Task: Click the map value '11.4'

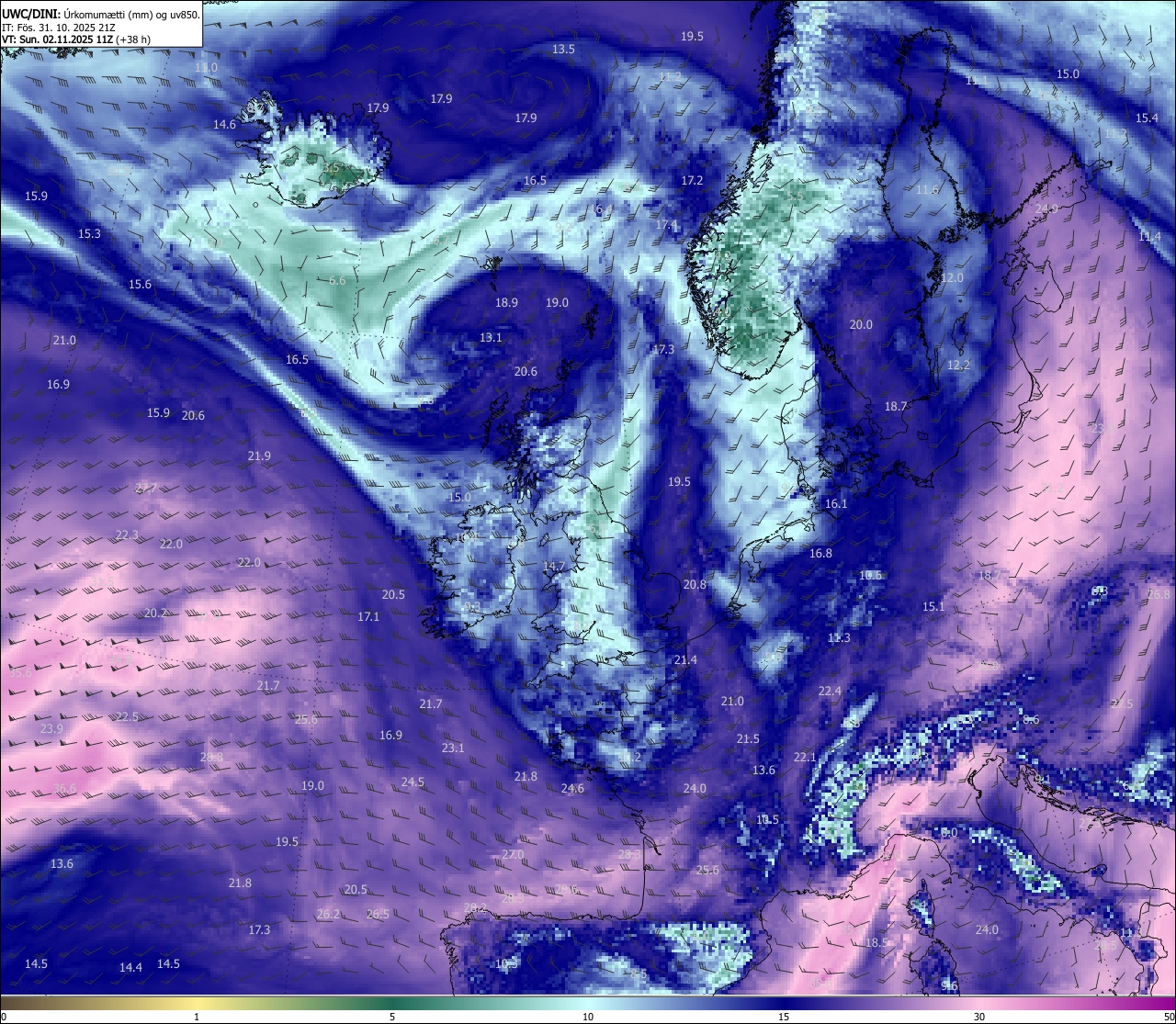Action: (1149, 236)
